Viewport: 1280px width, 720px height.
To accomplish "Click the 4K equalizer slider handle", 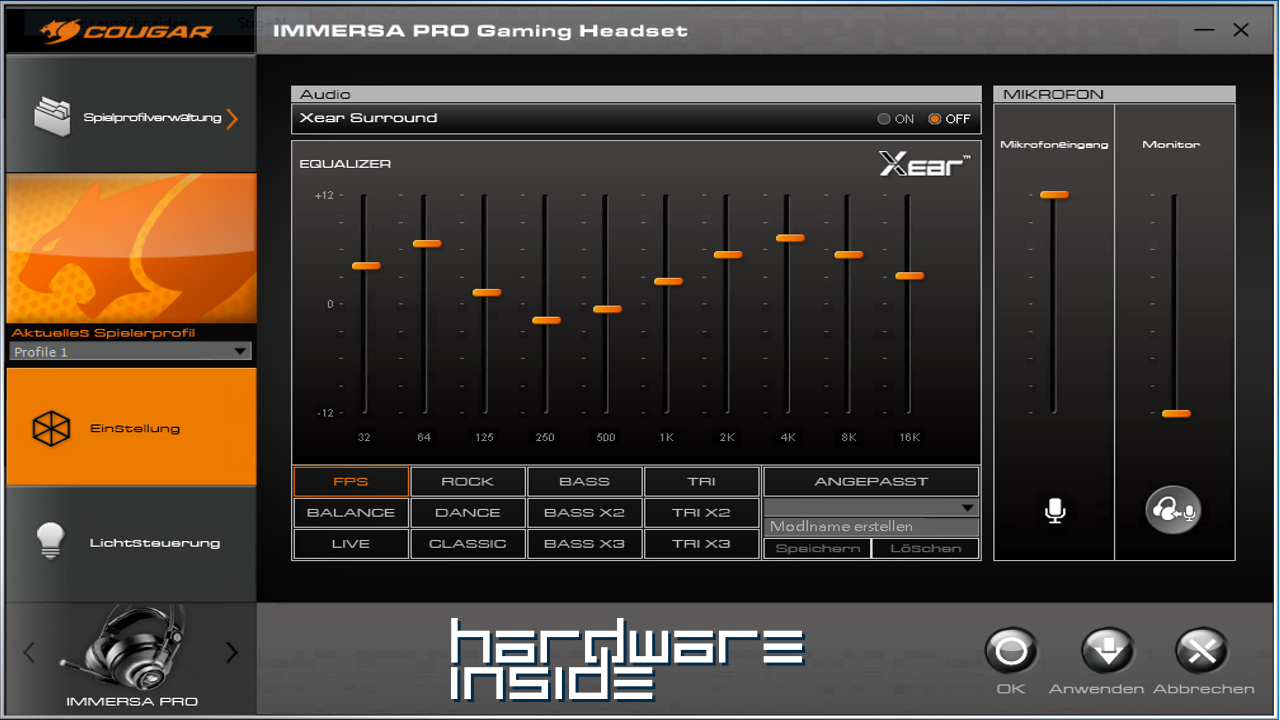I will (x=790, y=238).
